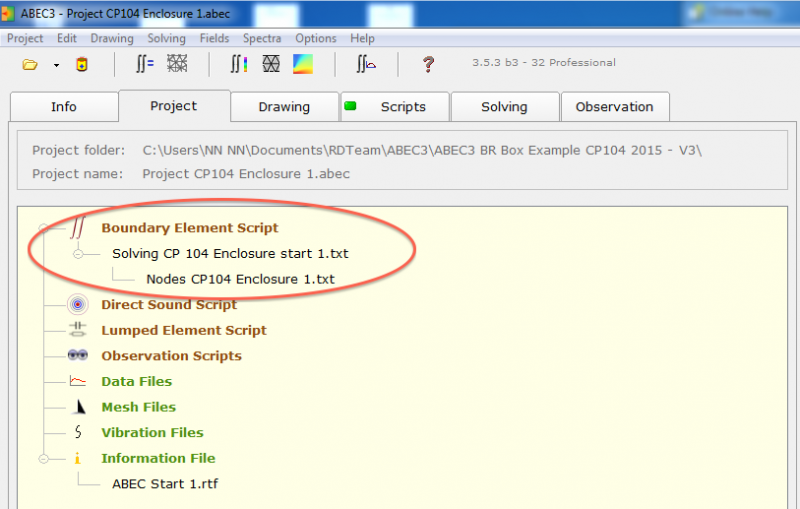Switch to the Solving tab
This screenshot has width=800, height=509.
pos(504,107)
